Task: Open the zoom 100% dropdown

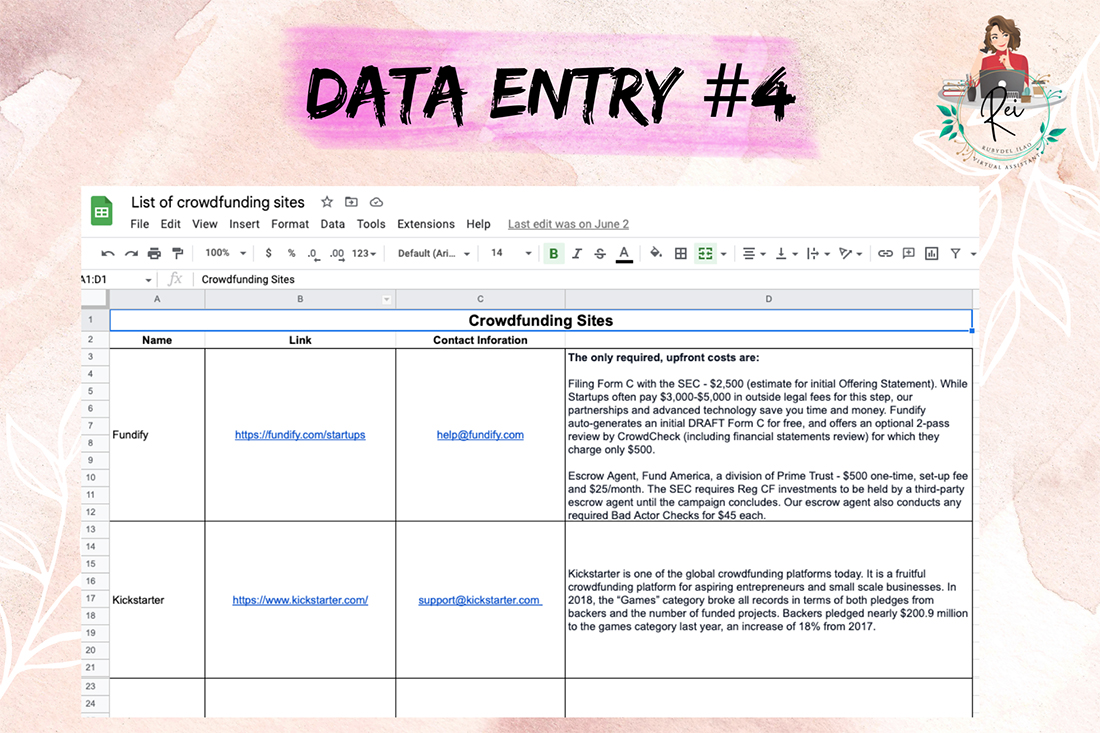Action: pyautogui.click(x=225, y=253)
